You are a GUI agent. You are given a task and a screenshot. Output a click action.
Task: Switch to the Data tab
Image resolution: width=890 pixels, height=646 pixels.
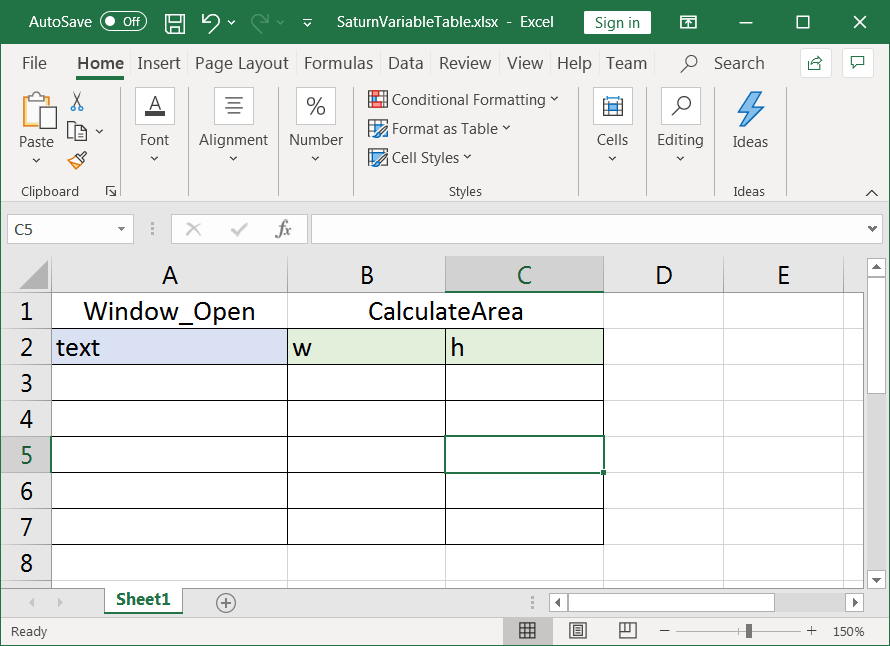(405, 63)
